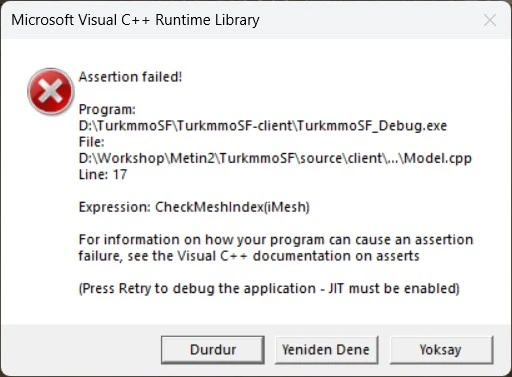Click the 'Line: 17' text
Image resolution: width=512 pixels, height=377 pixels.
coord(103,174)
